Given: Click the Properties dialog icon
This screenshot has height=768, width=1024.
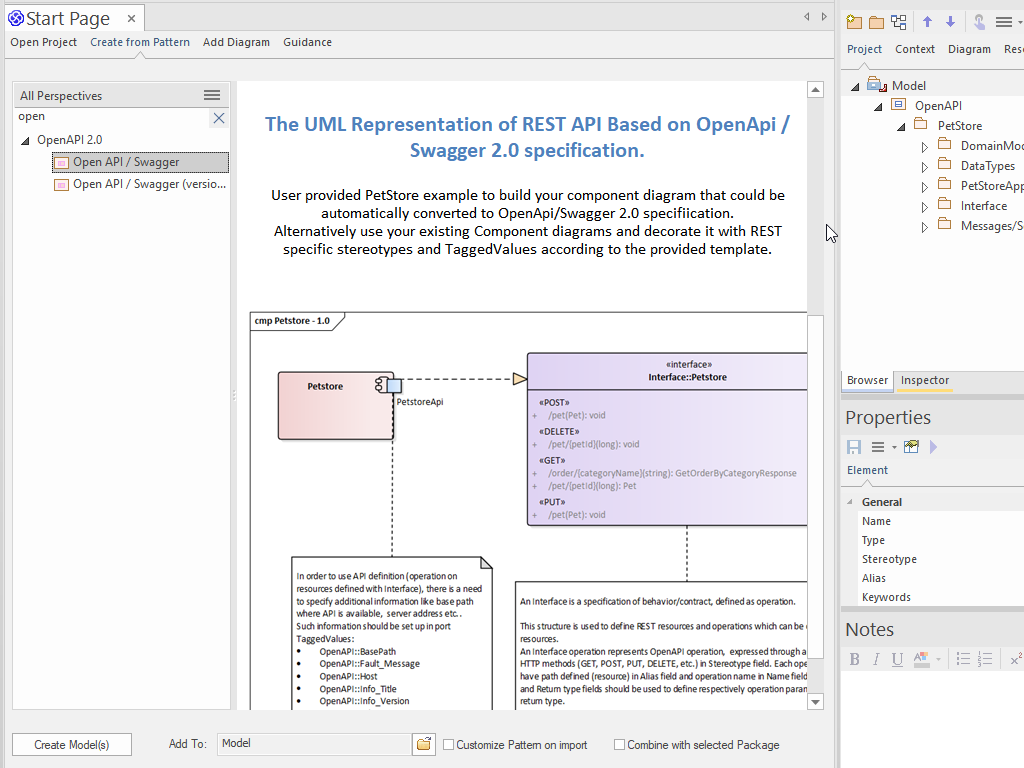Looking at the screenshot, I should [x=911, y=447].
